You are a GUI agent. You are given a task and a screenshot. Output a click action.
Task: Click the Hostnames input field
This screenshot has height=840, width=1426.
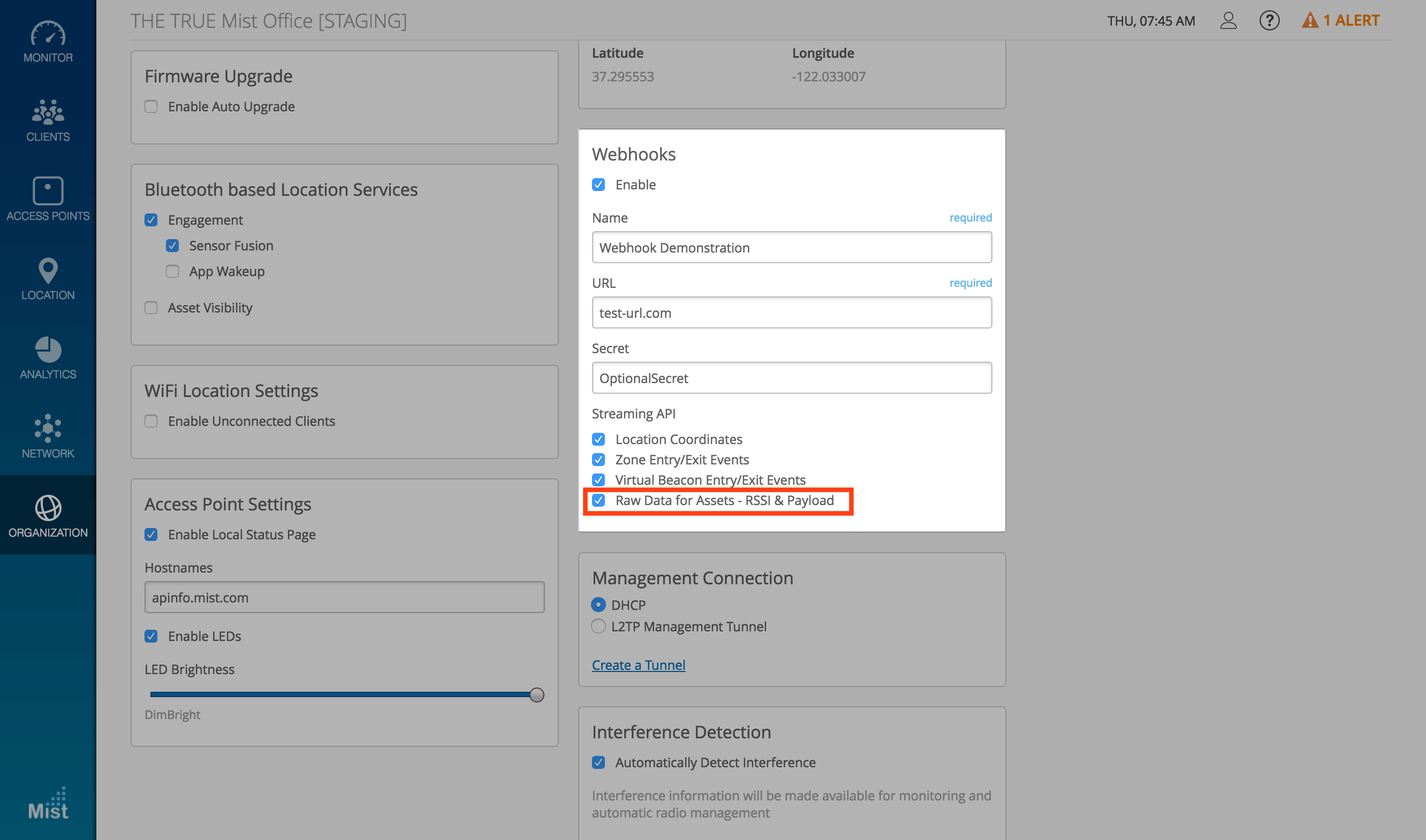344,598
